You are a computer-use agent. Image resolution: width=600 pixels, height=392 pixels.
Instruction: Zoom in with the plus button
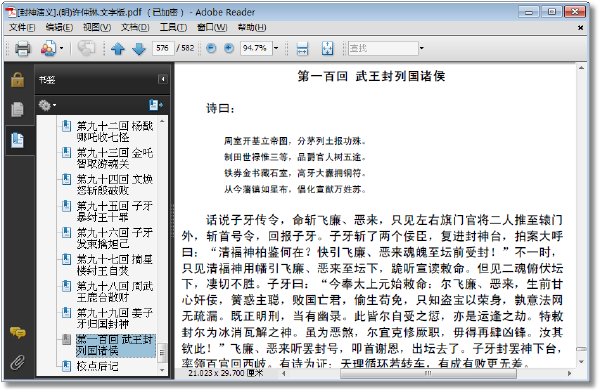point(229,48)
